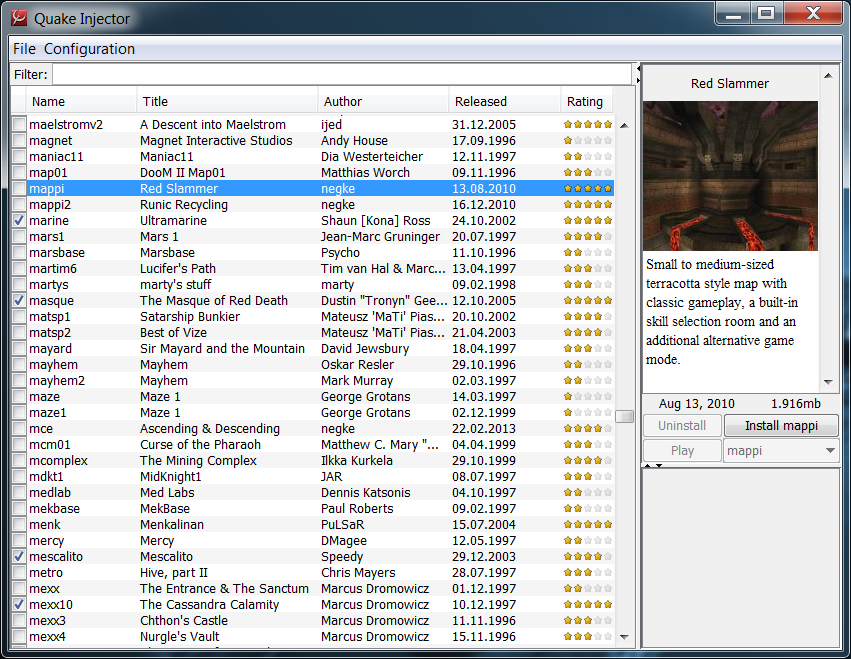This screenshot has width=851, height=659.
Task: Click the description panel scroll-down arrow
Action: (x=828, y=382)
